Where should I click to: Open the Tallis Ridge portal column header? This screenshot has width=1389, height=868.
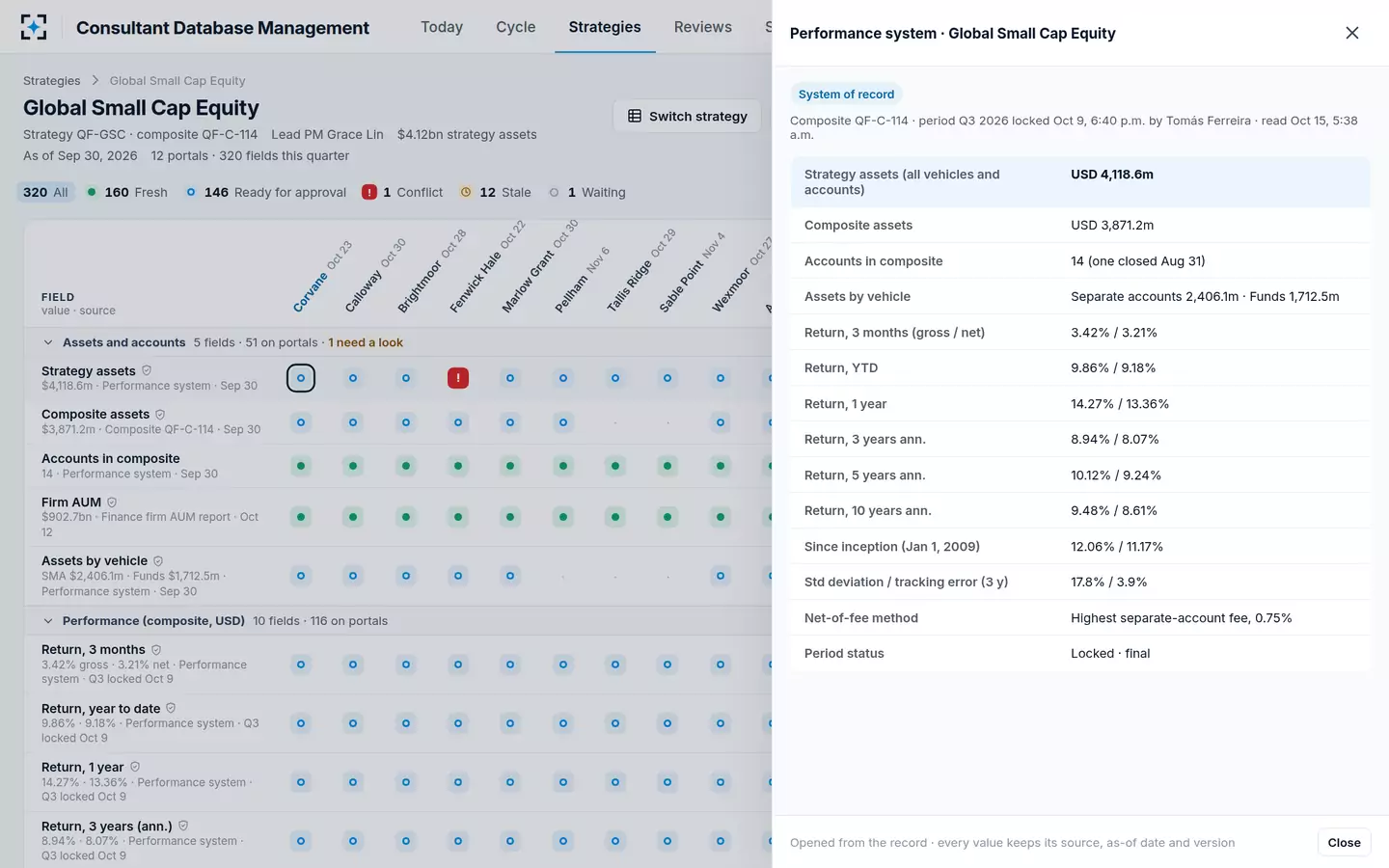tap(641, 271)
